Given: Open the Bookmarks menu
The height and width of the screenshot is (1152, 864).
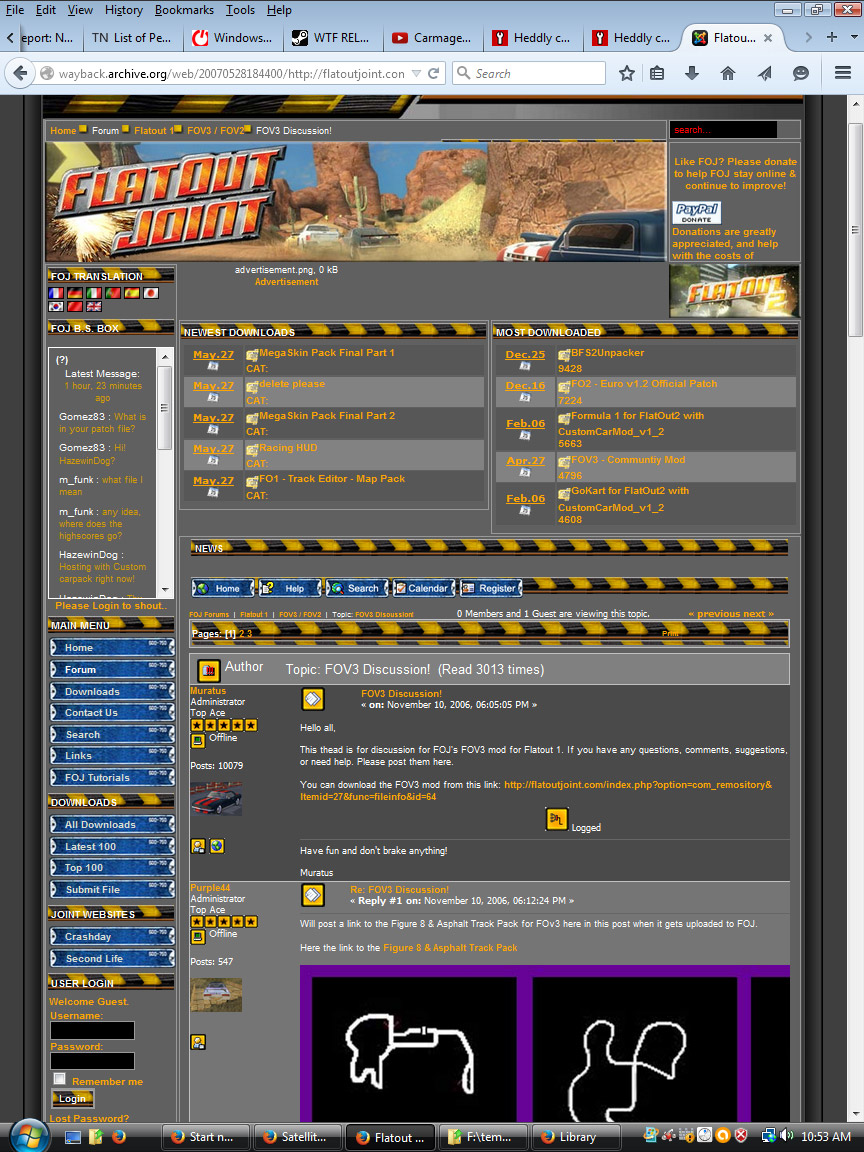Looking at the screenshot, I should tap(184, 10).
